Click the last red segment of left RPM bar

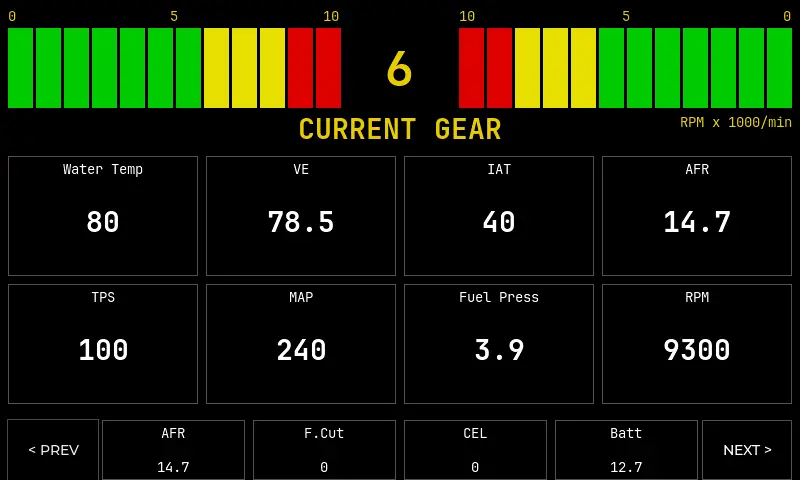point(328,68)
